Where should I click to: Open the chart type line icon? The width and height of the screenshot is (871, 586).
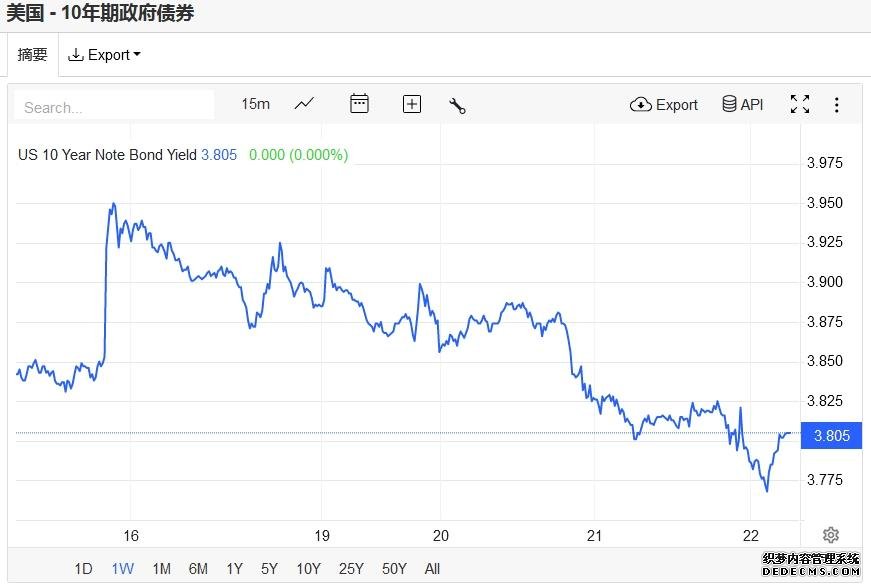point(304,104)
